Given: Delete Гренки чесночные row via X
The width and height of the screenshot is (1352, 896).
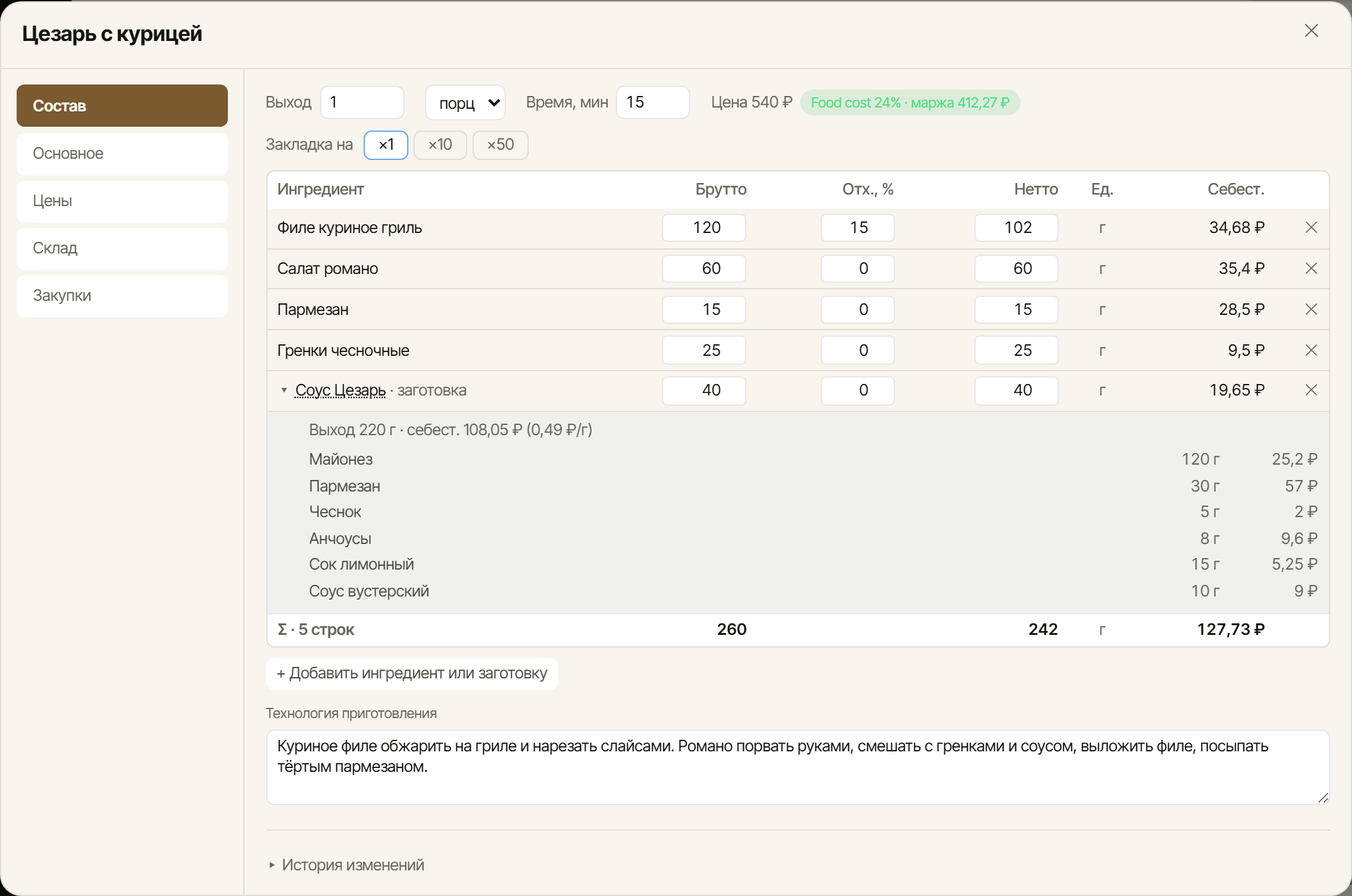Looking at the screenshot, I should tap(1311, 351).
